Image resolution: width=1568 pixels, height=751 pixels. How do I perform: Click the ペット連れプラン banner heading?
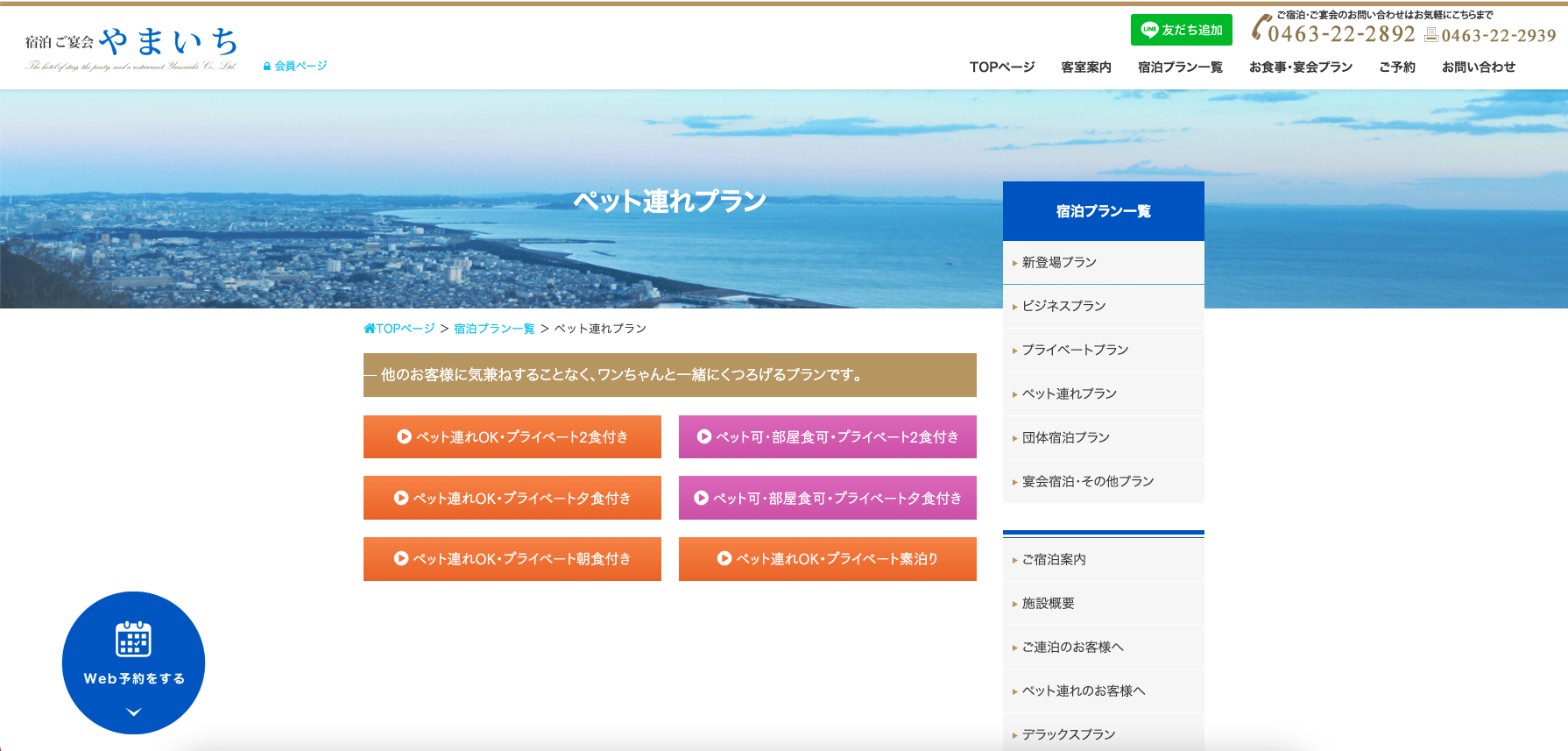coord(670,202)
